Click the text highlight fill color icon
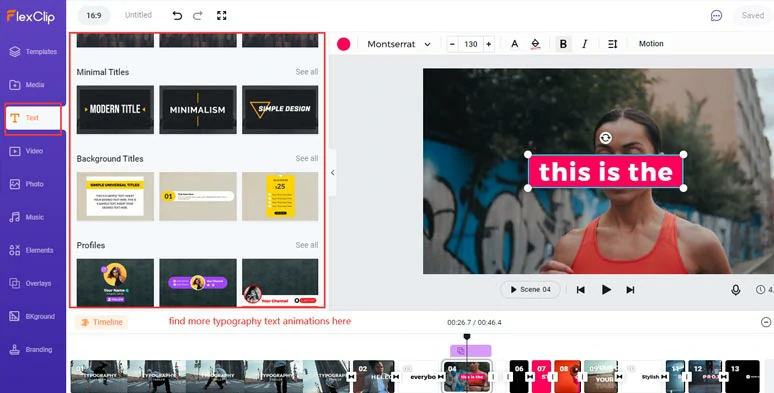The height and width of the screenshot is (393, 774). point(536,44)
